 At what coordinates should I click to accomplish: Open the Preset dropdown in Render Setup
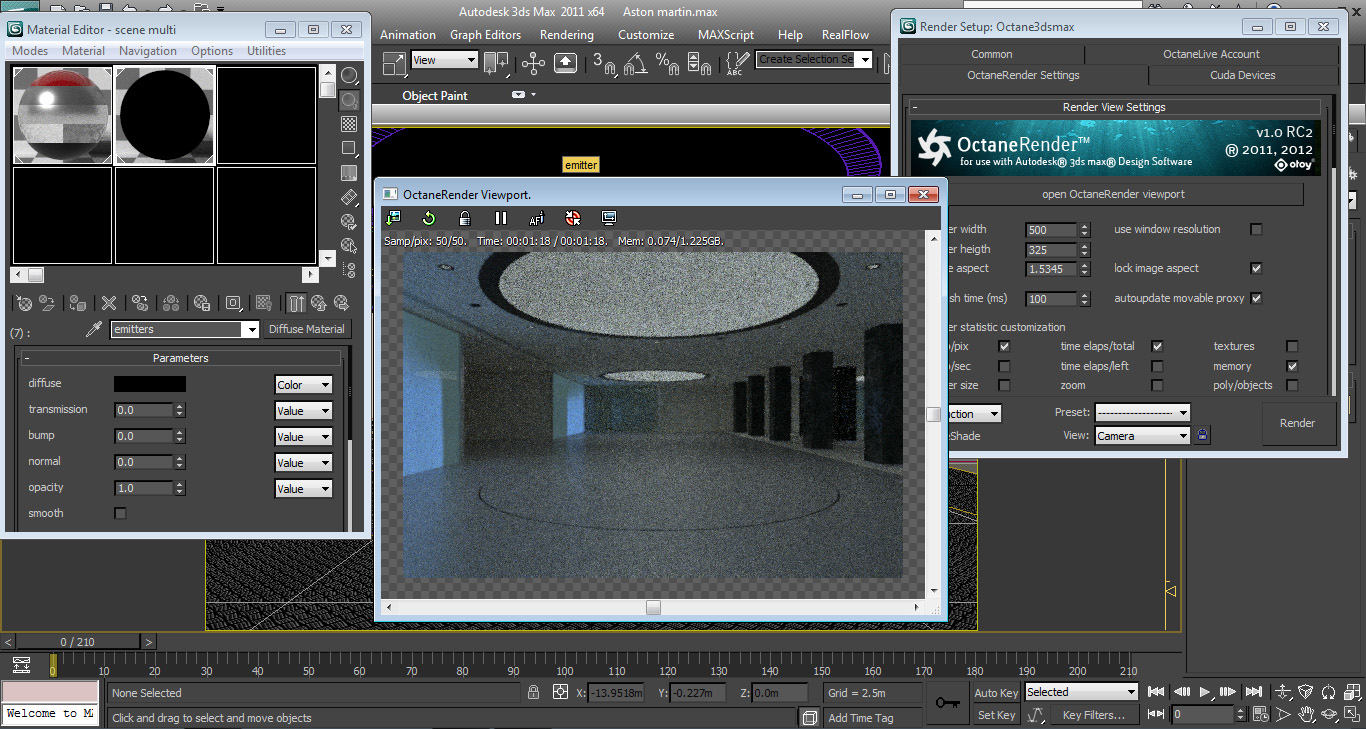click(1143, 412)
